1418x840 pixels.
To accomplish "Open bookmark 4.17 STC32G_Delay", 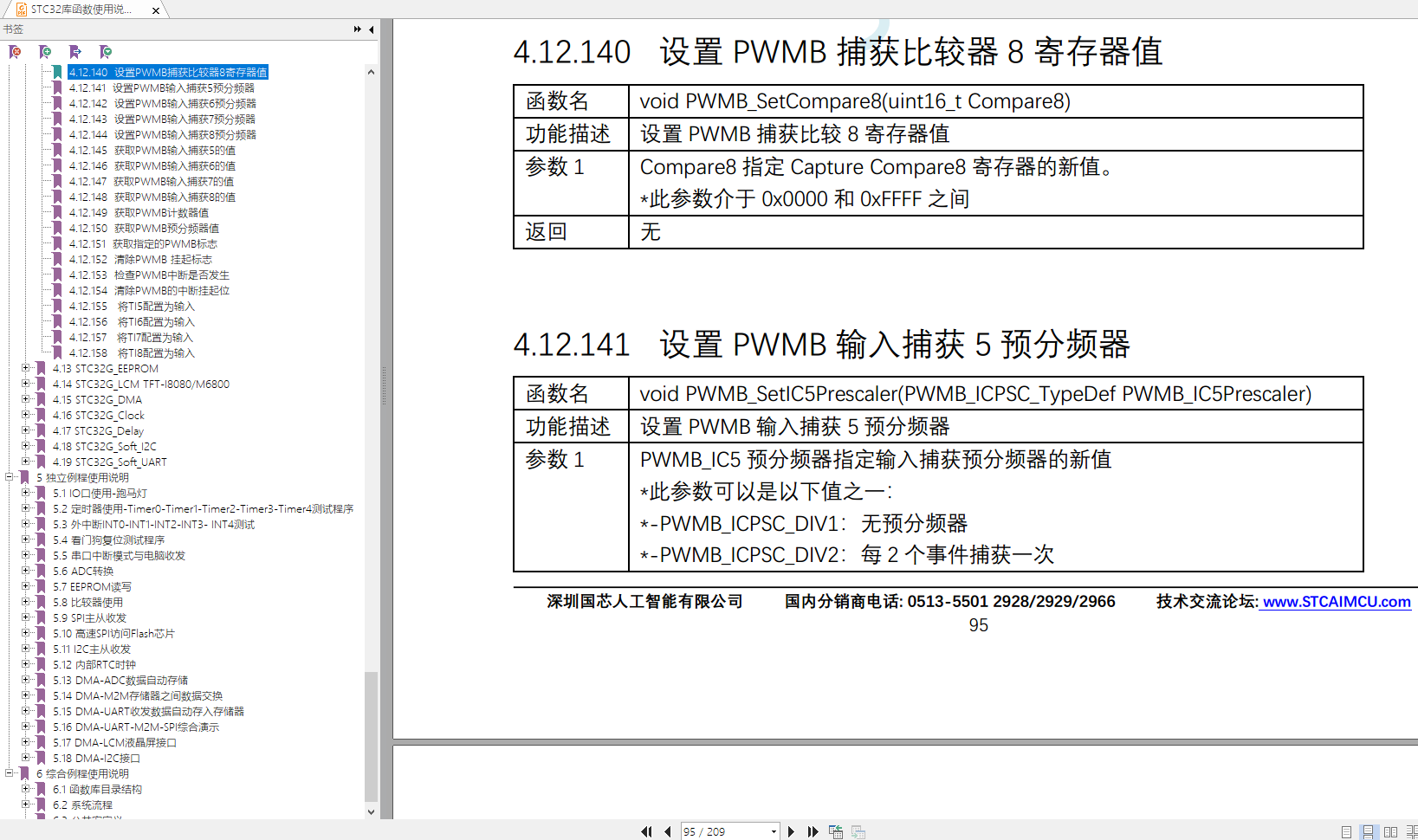I will 98,430.
